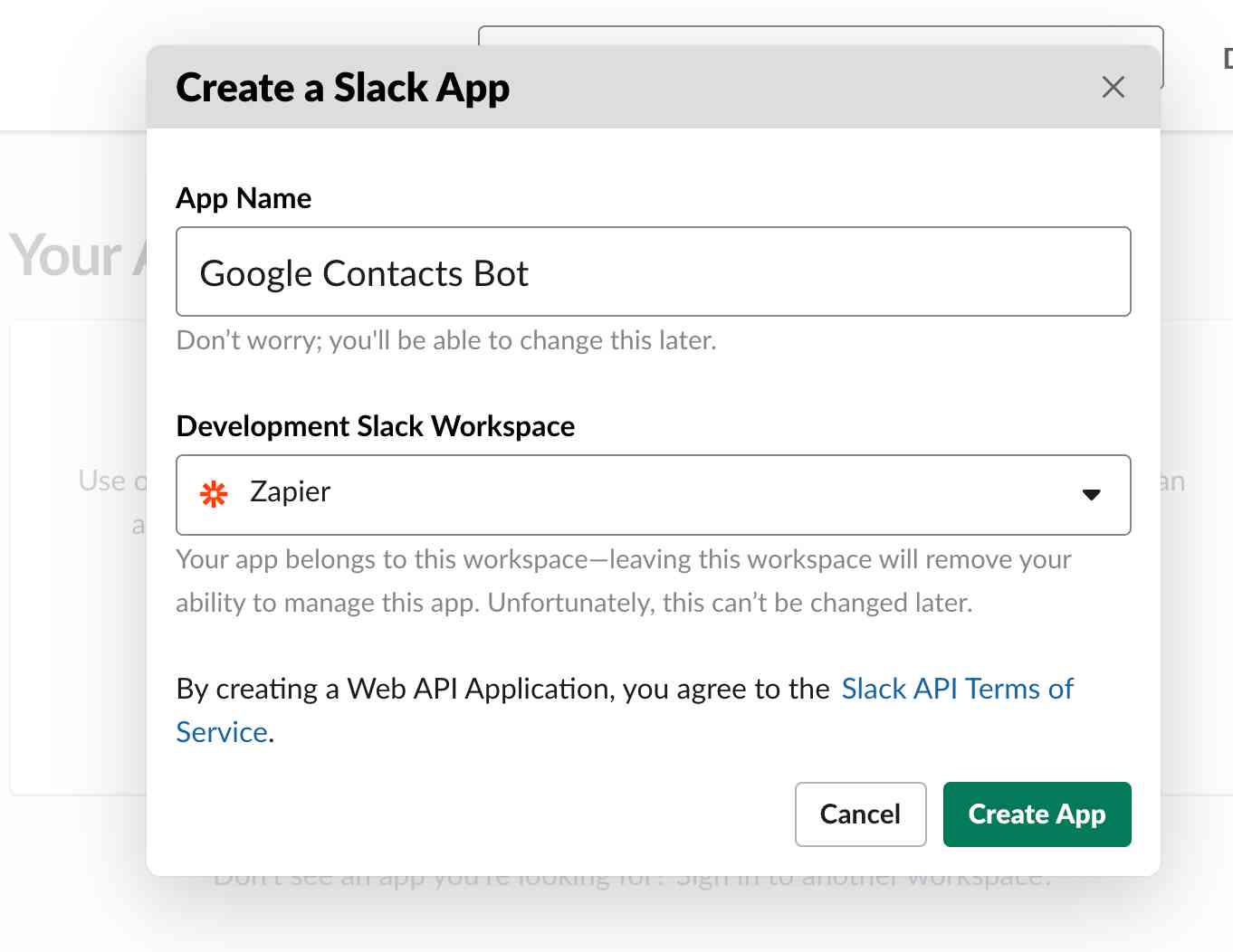Viewport: 1233px width, 952px height.
Task: Click the Zapier asterisk logo icon
Action: click(214, 494)
